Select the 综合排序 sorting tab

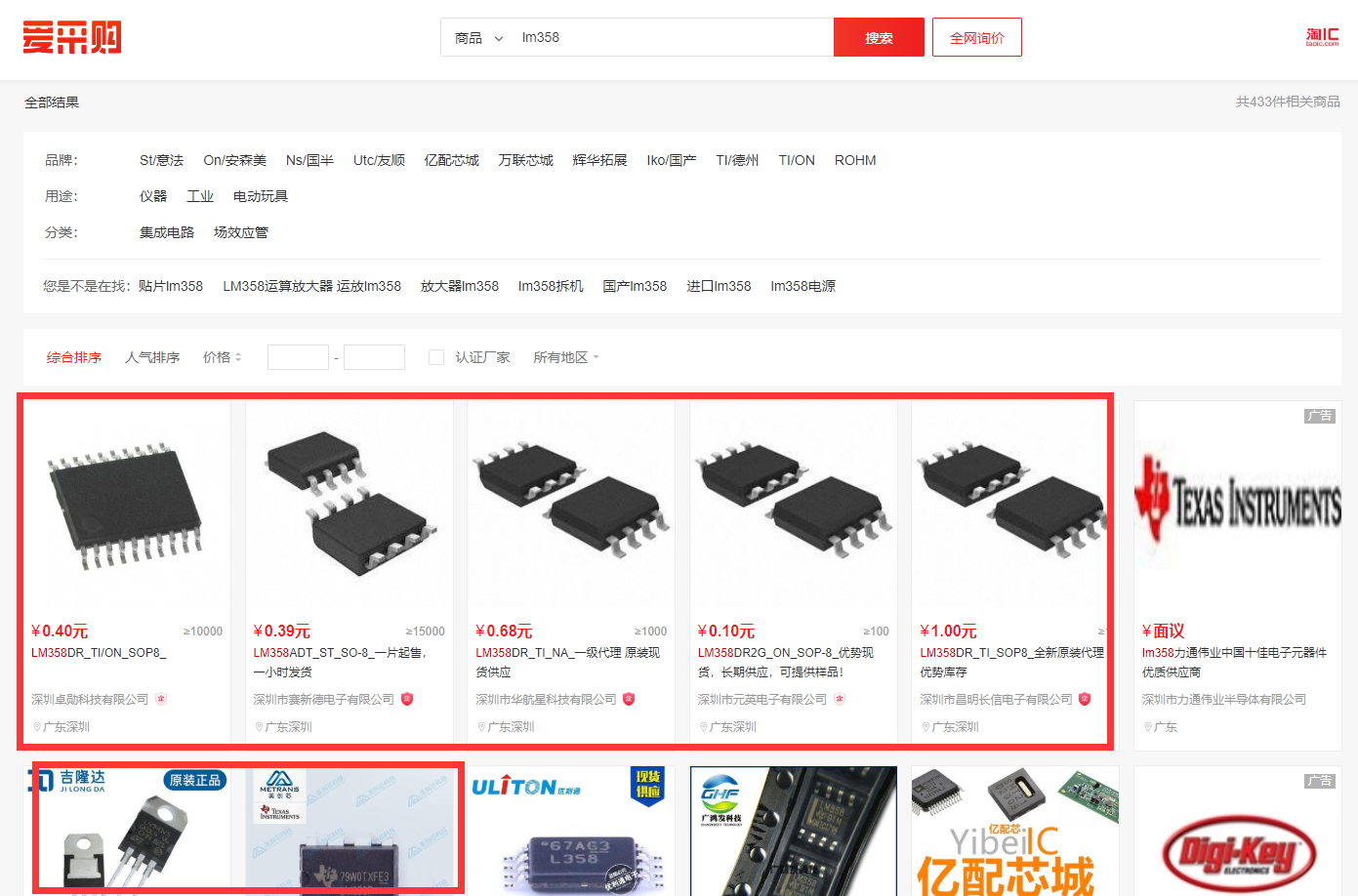coord(74,357)
